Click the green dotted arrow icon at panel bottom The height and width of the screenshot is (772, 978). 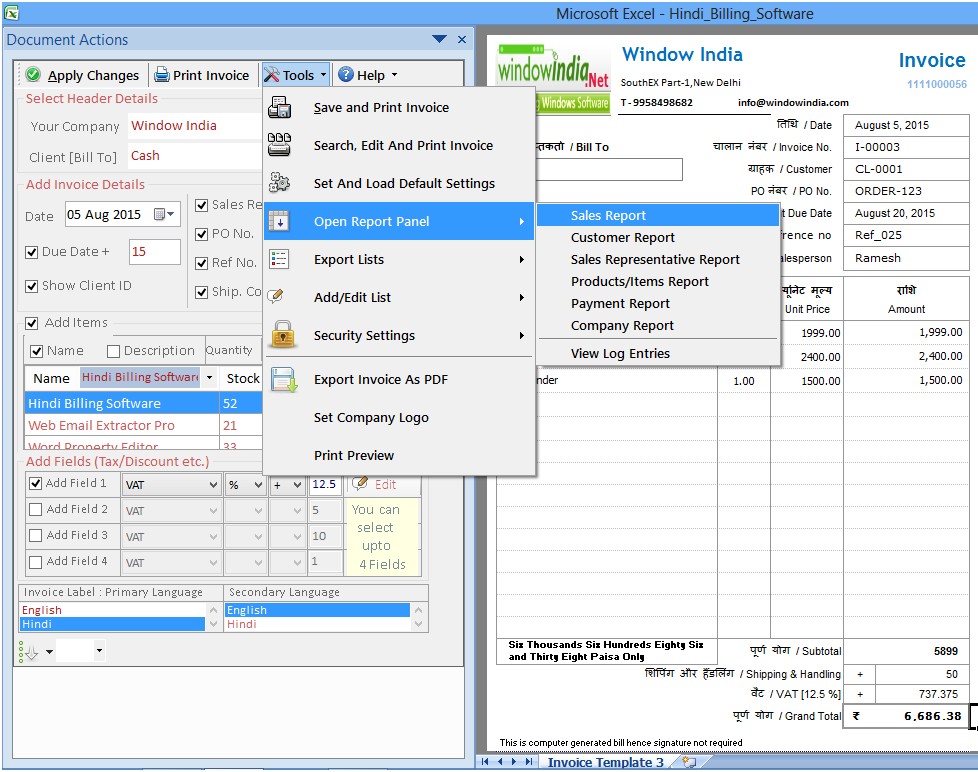tap(29, 652)
